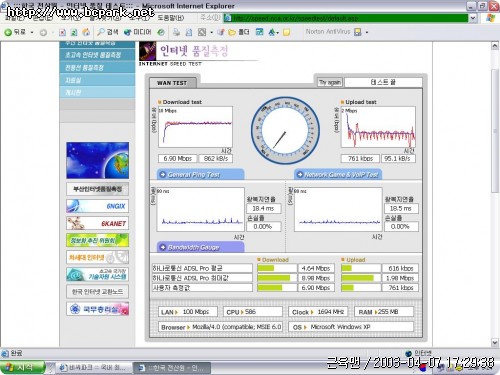500x375 pixels.
Task: Select the WAN TEST tab
Action: tap(172, 83)
